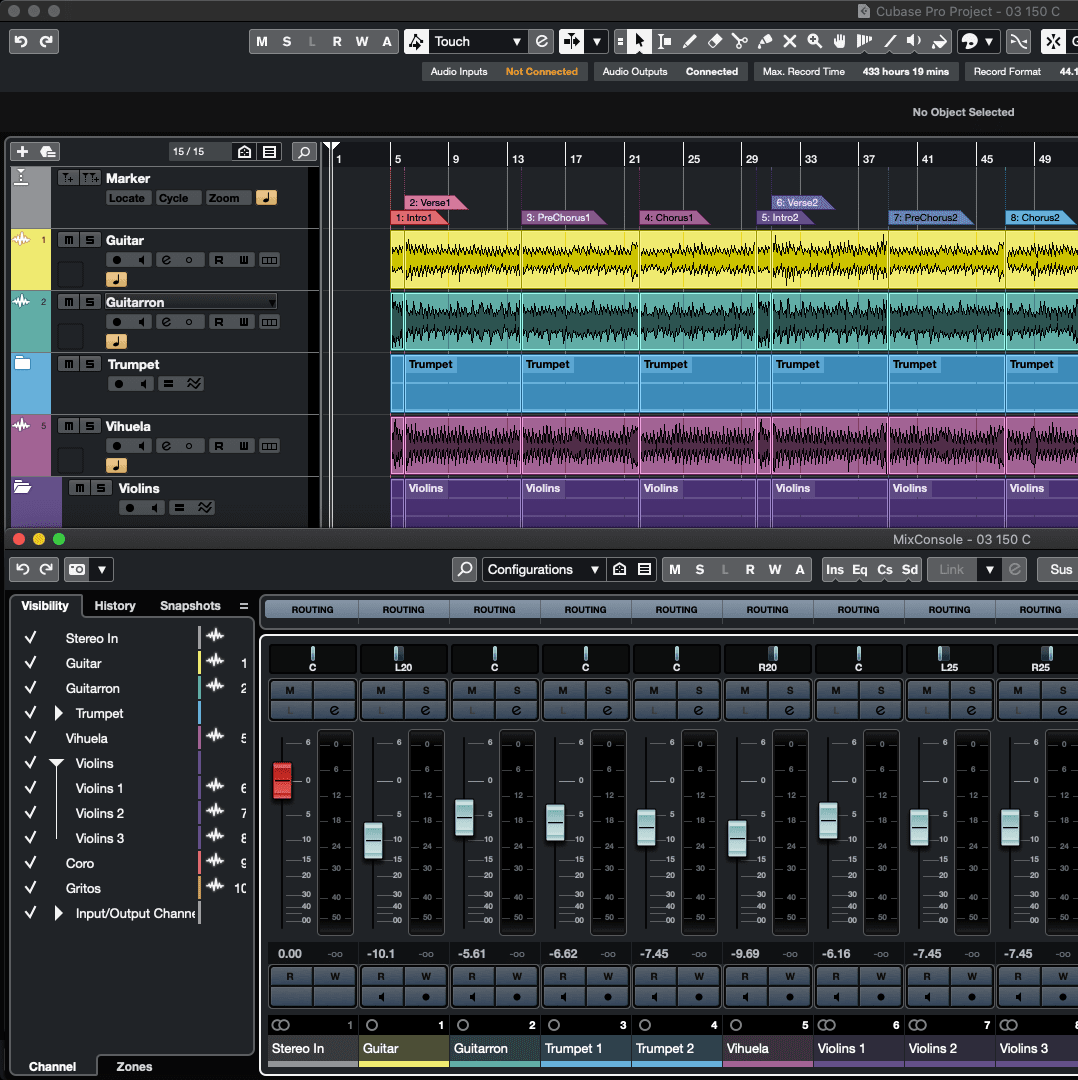Open track list search magnifier
The width and height of the screenshot is (1078, 1080).
tap(304, 152)
